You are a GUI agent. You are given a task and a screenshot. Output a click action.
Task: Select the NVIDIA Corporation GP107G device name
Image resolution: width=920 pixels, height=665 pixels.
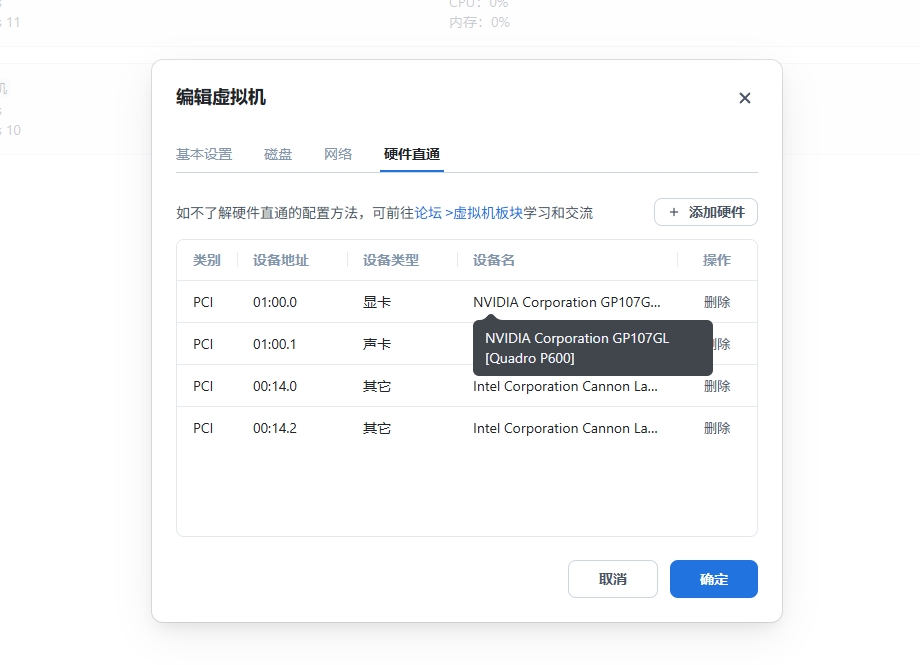(x=566, y=302)
